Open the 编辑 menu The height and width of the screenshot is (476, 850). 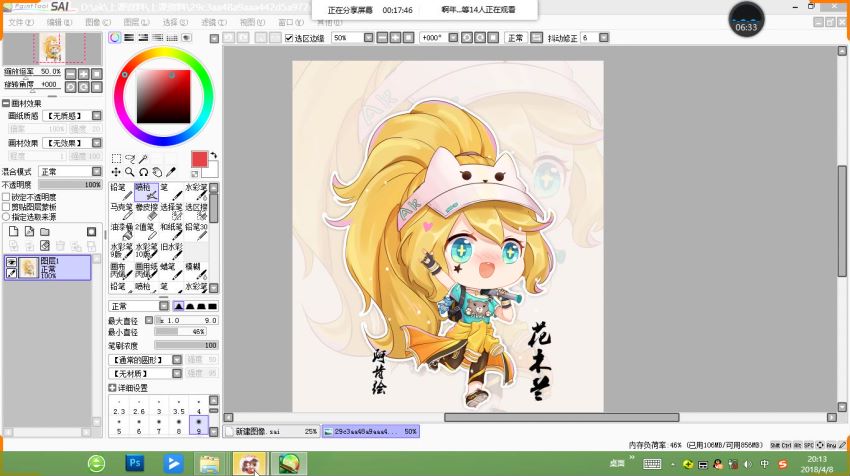tap(59, 22)
